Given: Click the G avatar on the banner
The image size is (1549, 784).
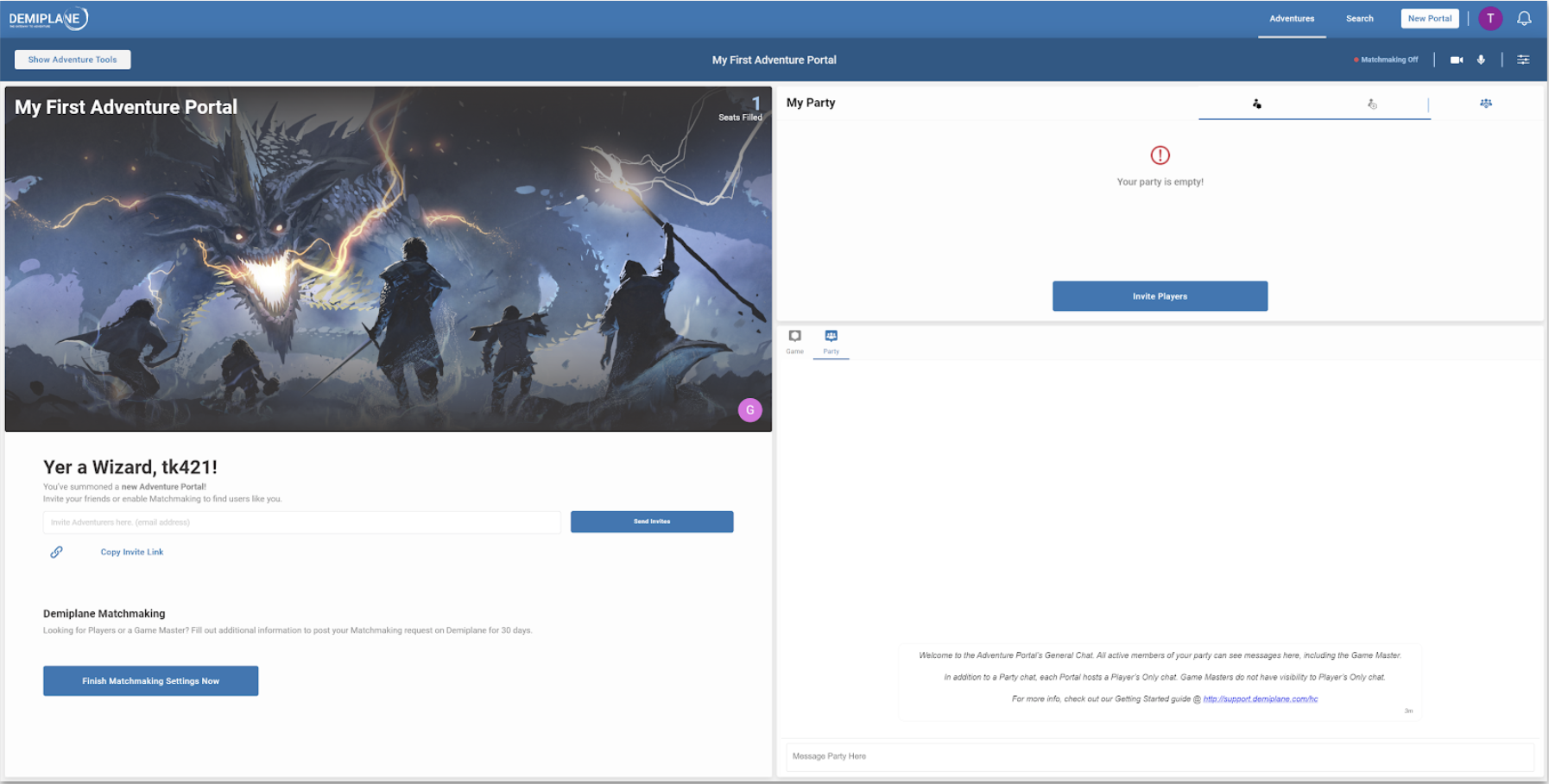Looking at the screenshot, I should click(750, 410).
